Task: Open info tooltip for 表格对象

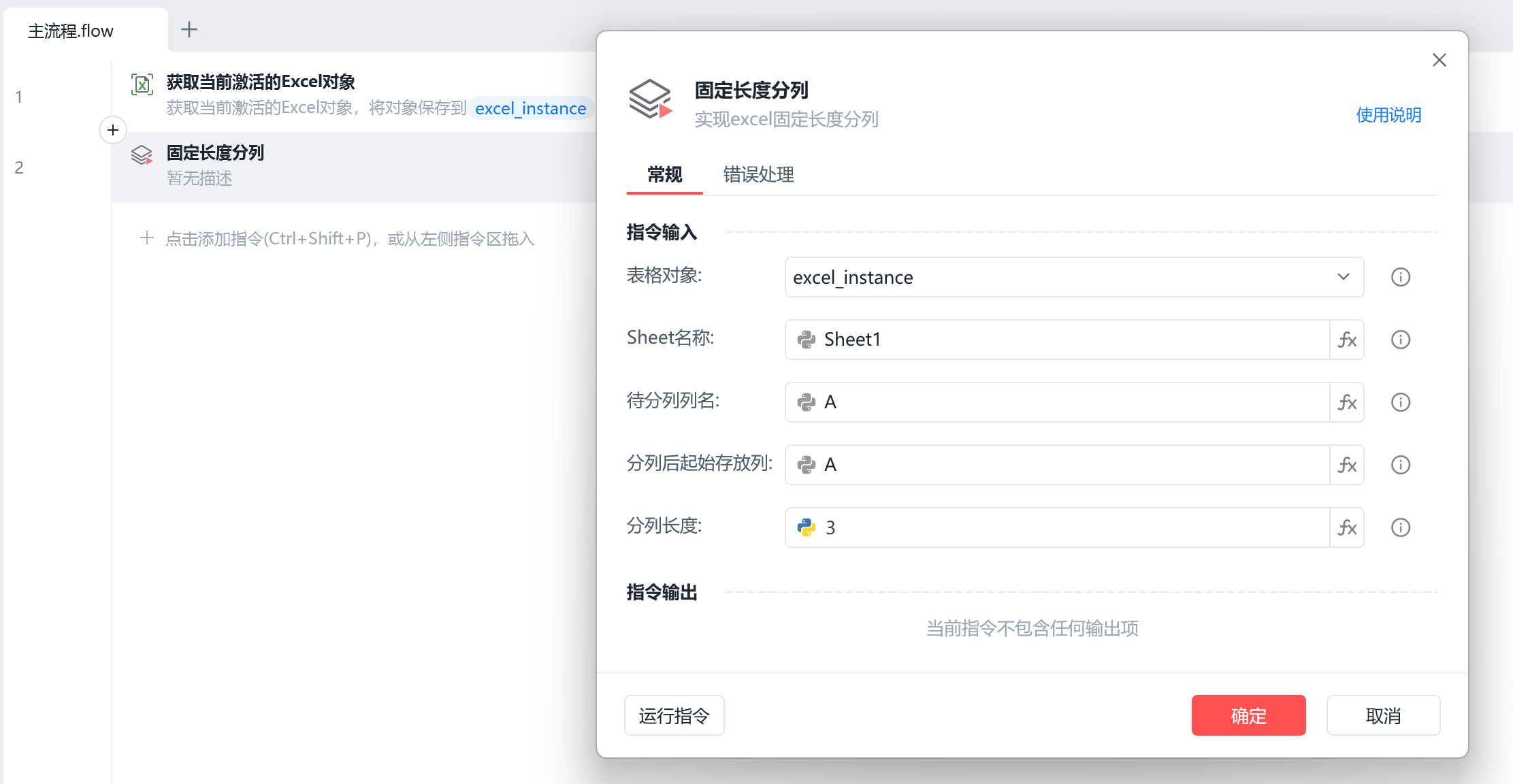Action: click(1400, 277)
